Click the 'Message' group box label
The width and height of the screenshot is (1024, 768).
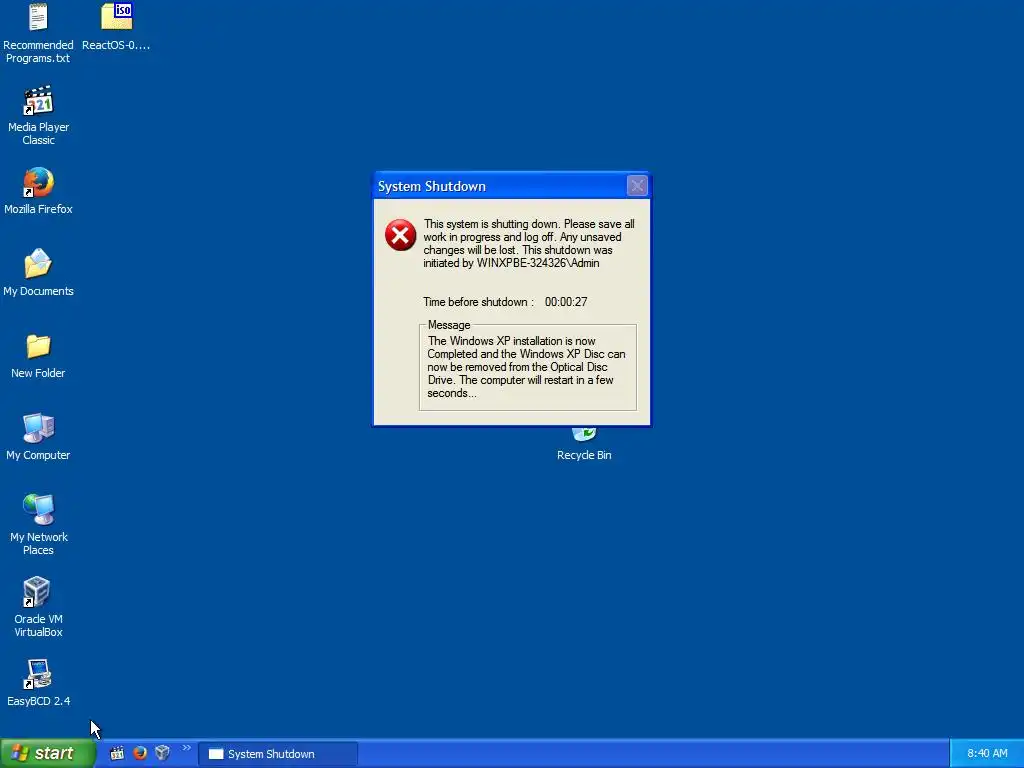click(x=449, y=325)
